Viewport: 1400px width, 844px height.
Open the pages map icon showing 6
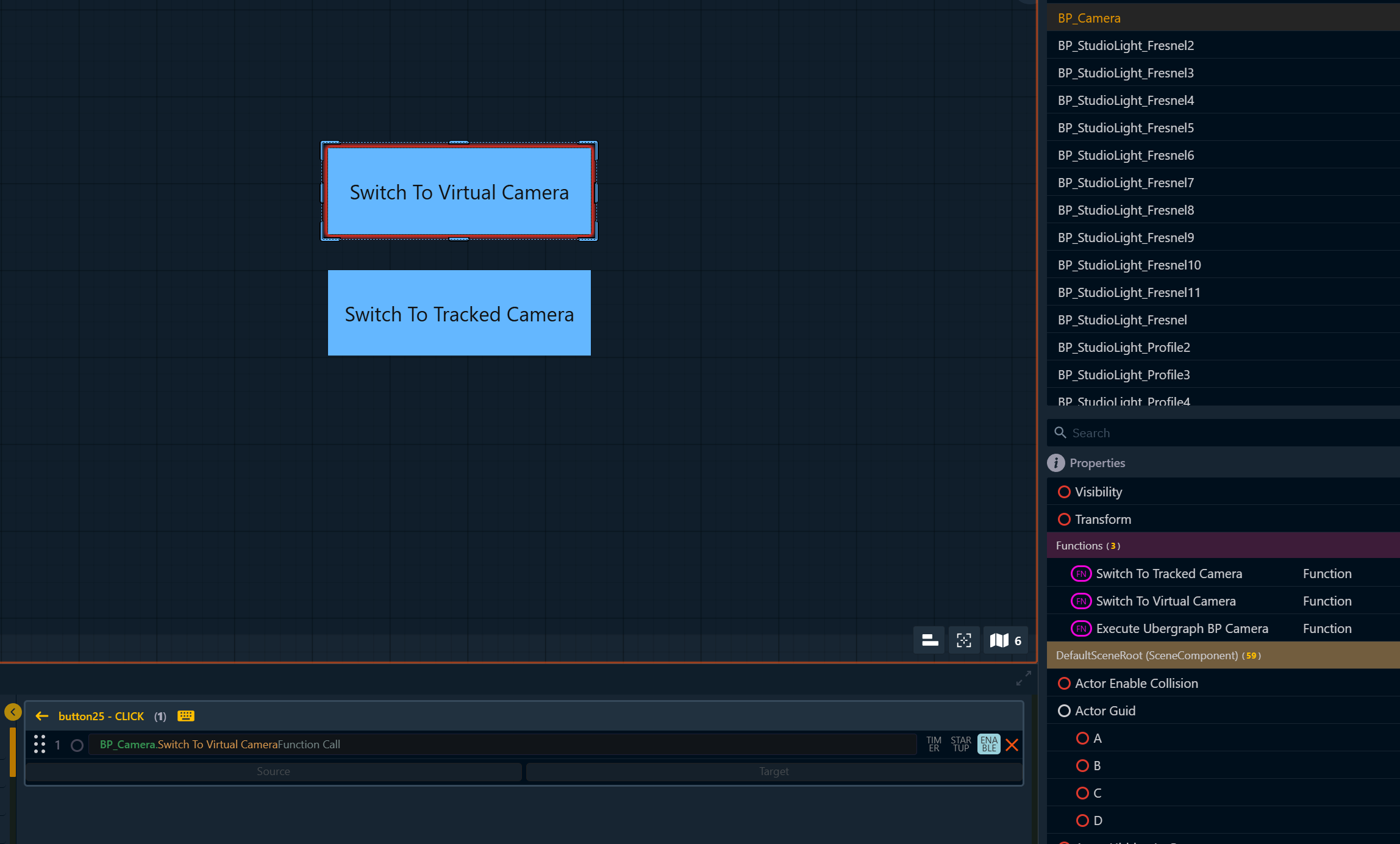coord(1005,640)
